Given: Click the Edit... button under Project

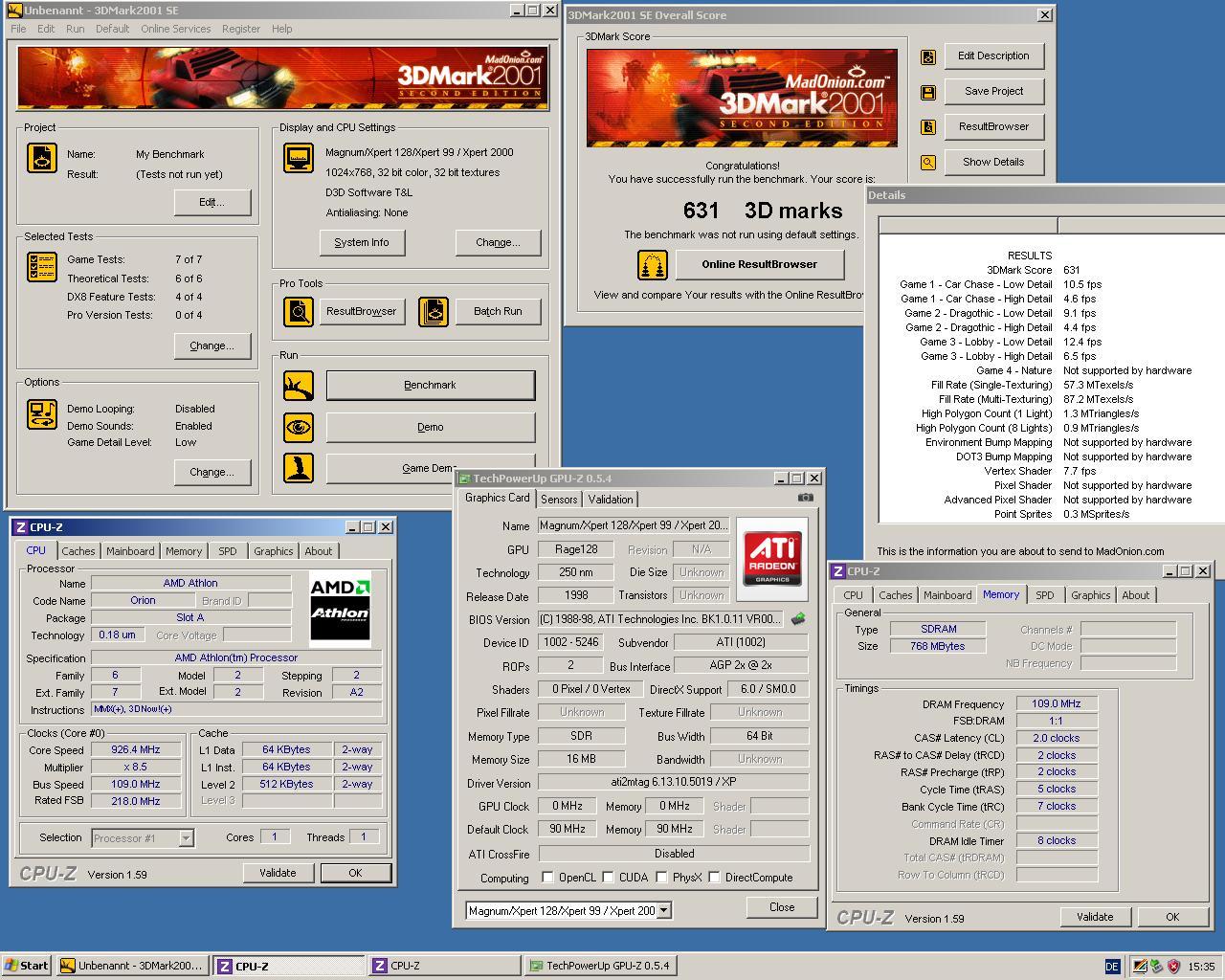Looking at the screenshot, I should pos(212,203).
